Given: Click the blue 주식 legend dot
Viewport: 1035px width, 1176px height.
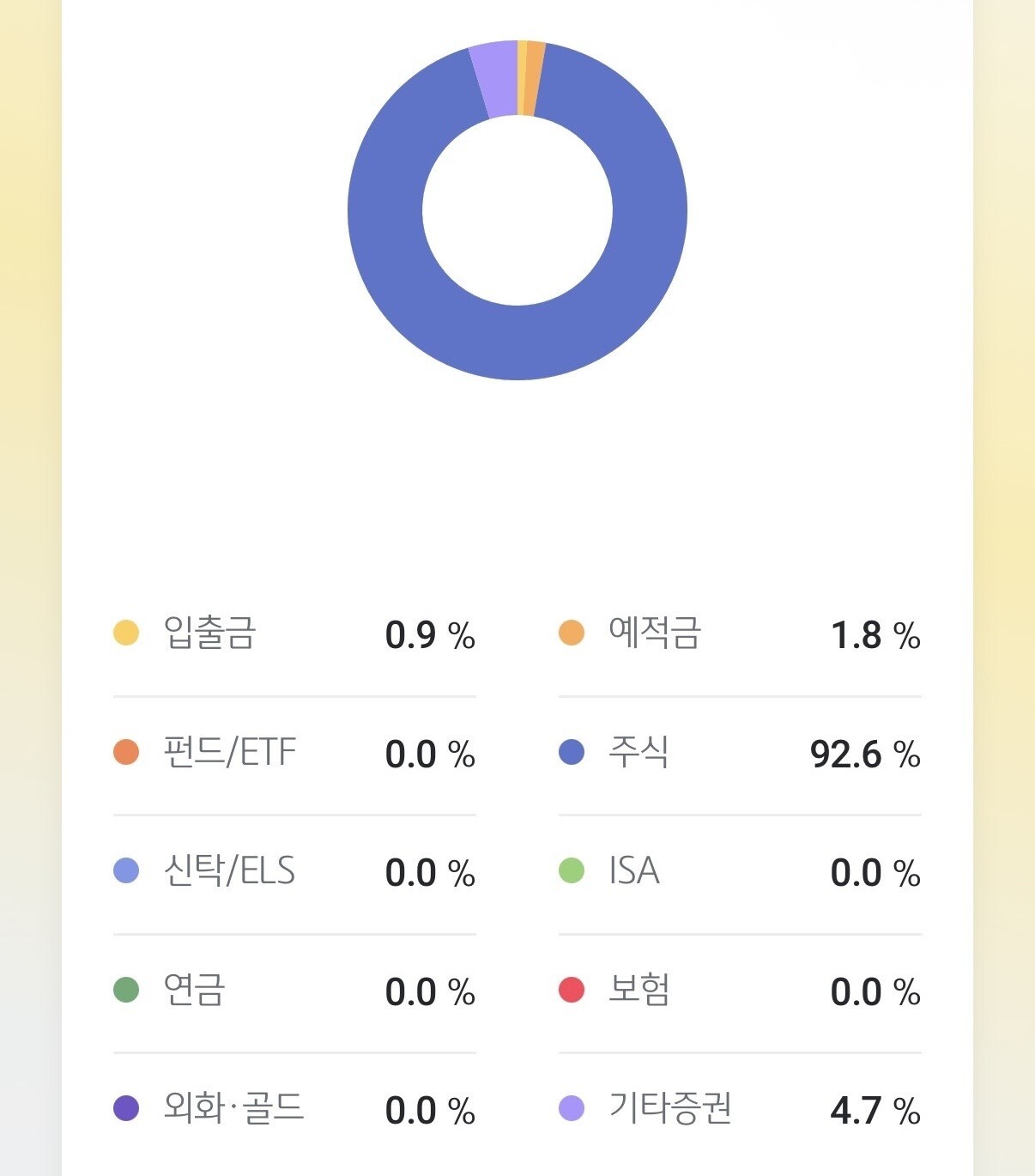Looking at the screenshot, I should (571, 752).
